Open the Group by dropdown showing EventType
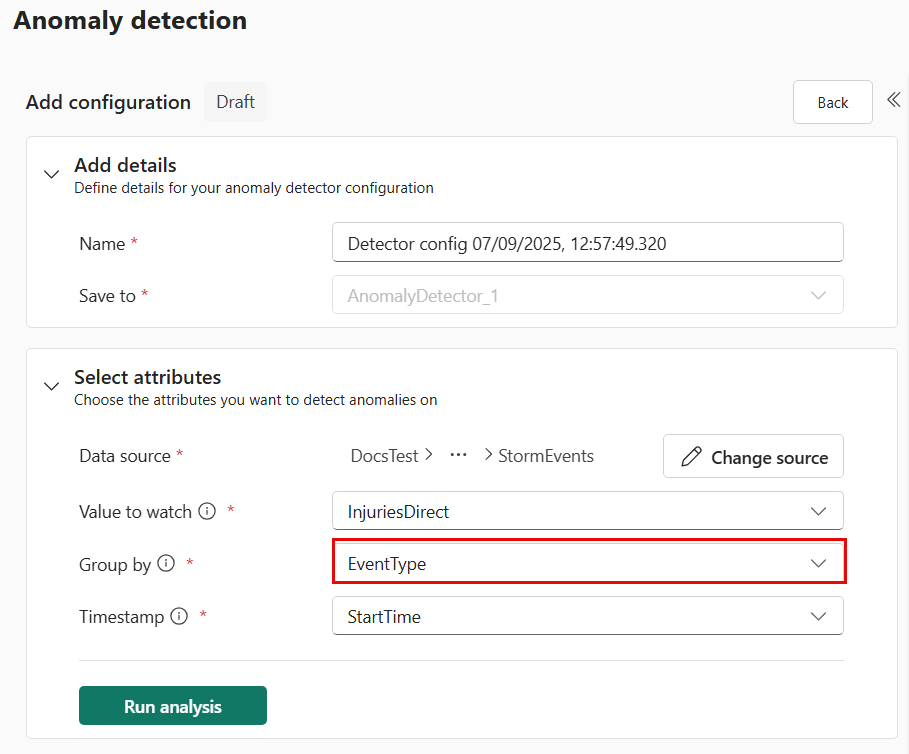The image size is (909, 754). pos(587,562)
